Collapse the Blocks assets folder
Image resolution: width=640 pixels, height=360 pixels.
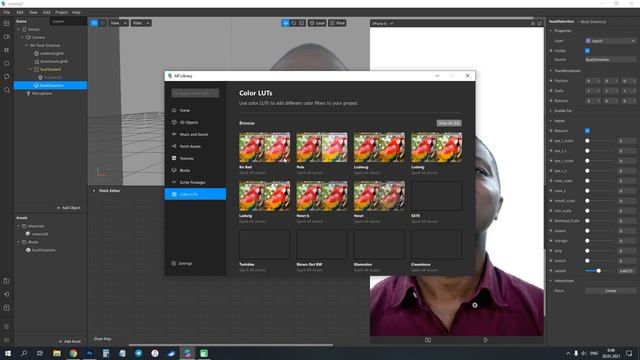pyautogui.click(x=18, y=242)
